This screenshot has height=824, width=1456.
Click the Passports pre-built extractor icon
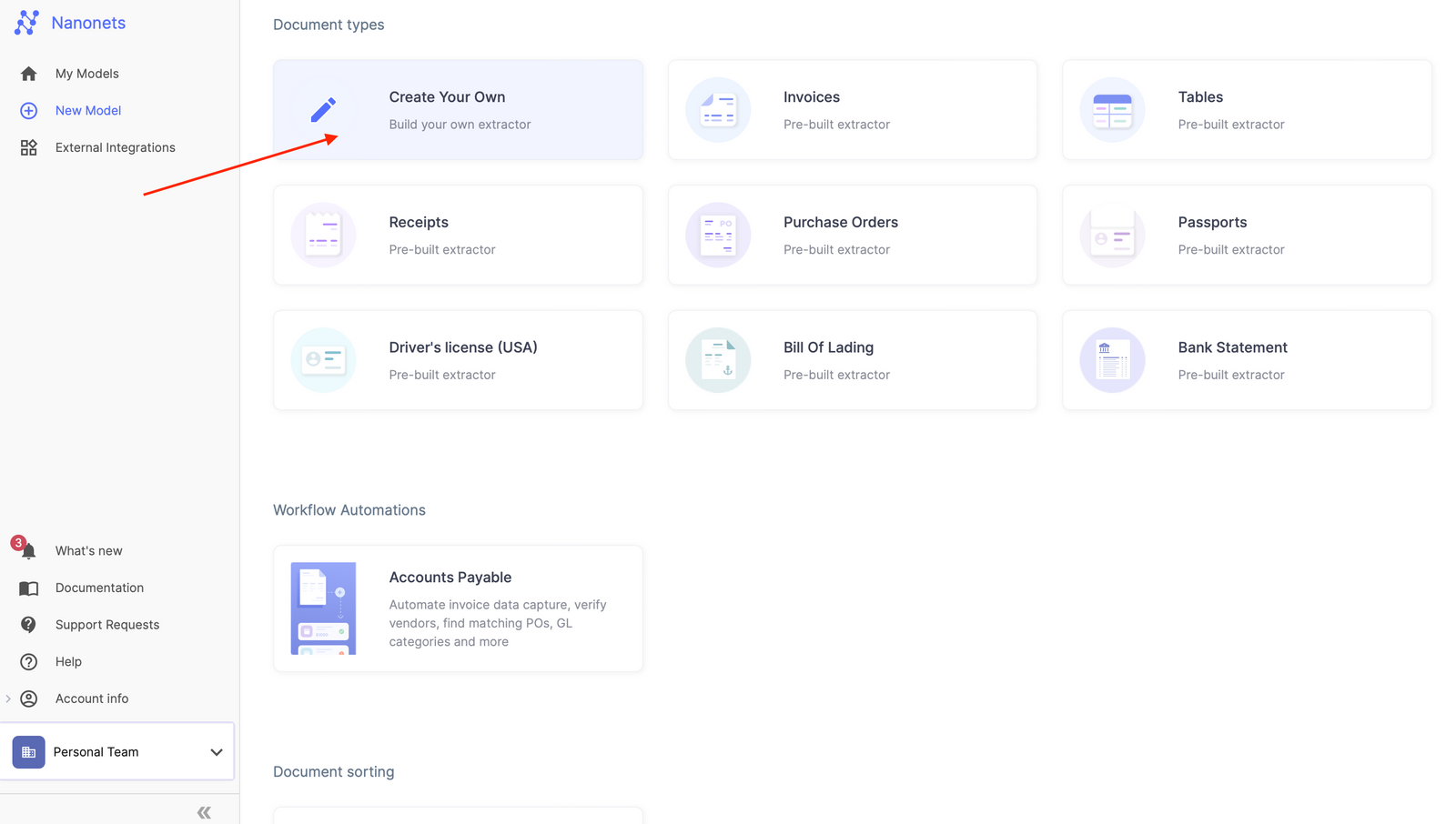coord(1112,235)
